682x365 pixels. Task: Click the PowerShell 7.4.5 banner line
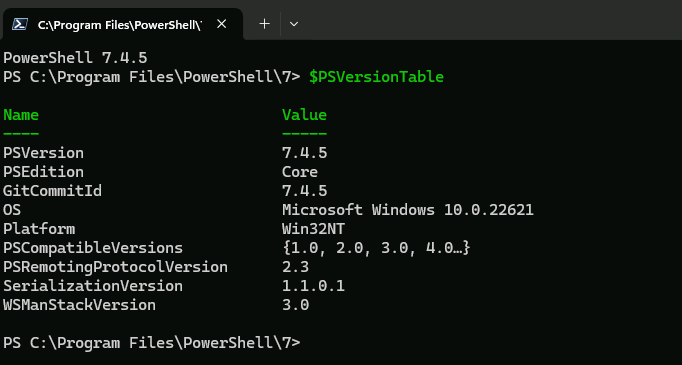pos(75,58)
